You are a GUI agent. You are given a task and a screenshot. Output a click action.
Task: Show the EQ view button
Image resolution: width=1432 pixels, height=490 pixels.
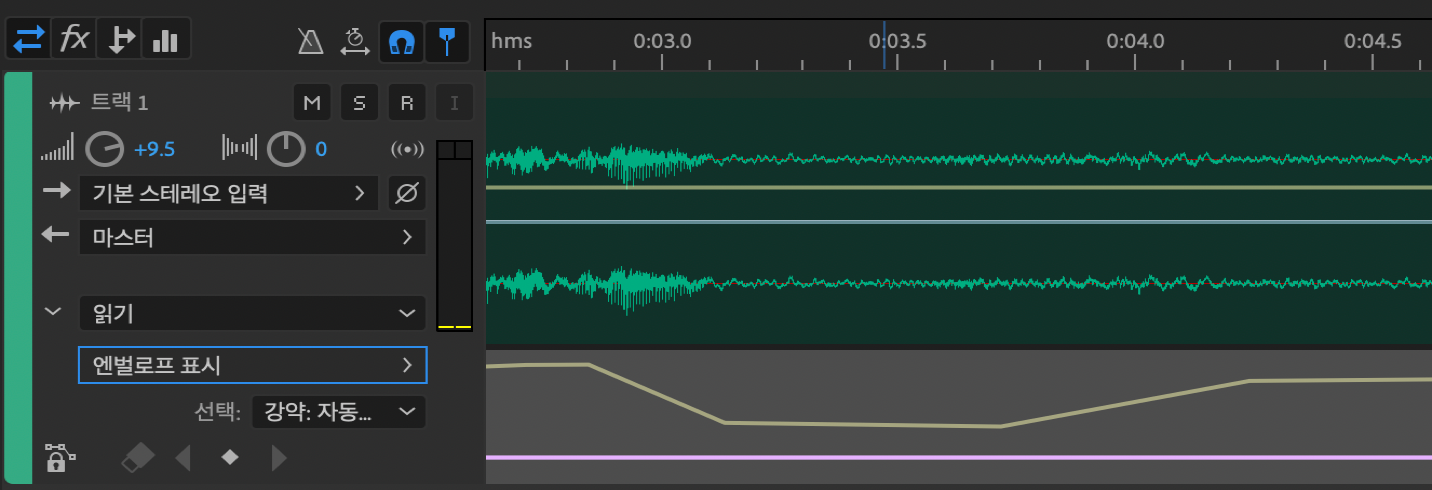click(165, 40)
